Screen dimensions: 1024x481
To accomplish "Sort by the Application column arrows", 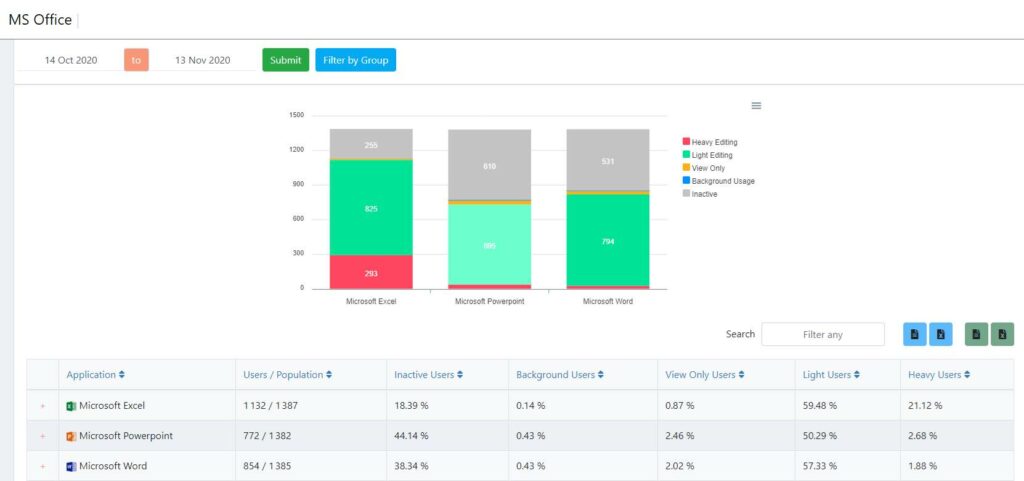I will coord(122,375).
